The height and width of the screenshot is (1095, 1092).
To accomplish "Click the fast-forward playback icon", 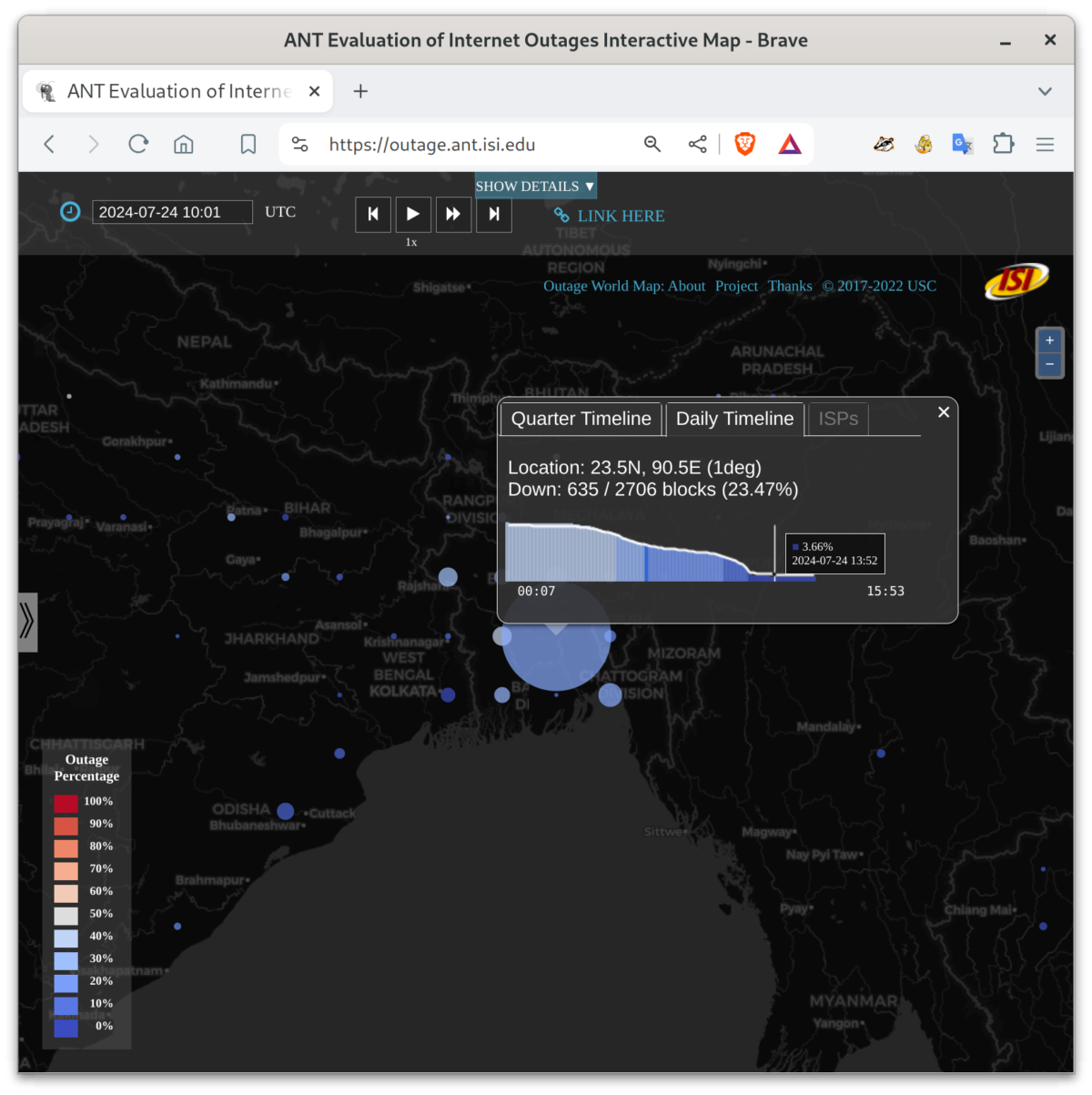I will [x=453, y=214].
